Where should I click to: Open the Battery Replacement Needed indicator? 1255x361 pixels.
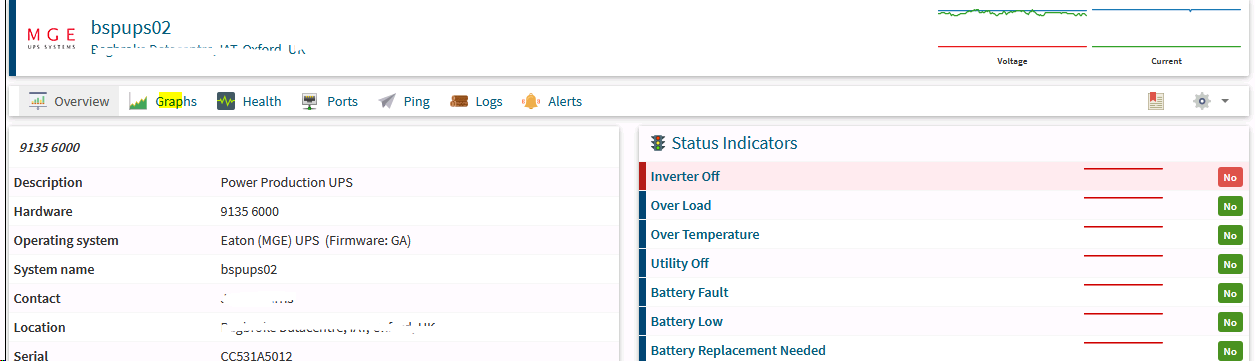(738, 350)
